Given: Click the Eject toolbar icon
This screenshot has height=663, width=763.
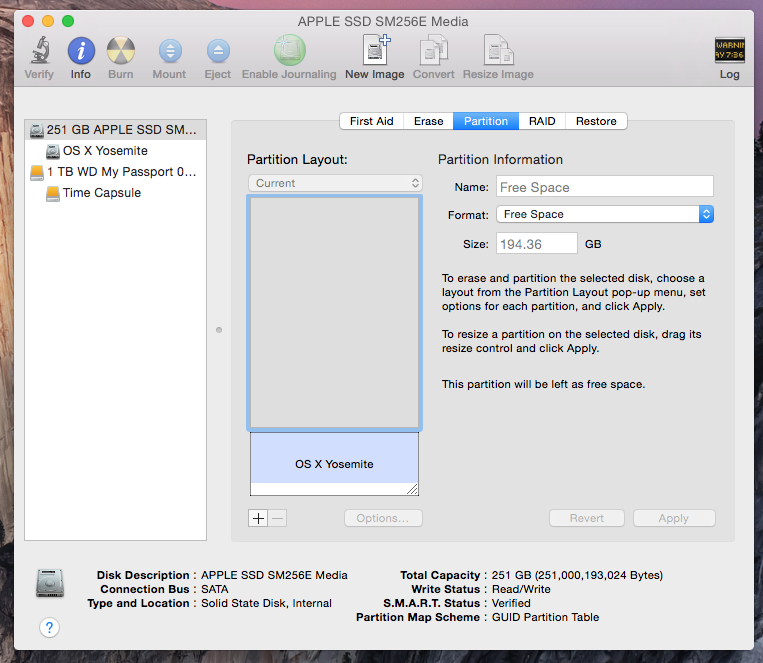Looking at the screenshot, I should [x=218, y=51].
